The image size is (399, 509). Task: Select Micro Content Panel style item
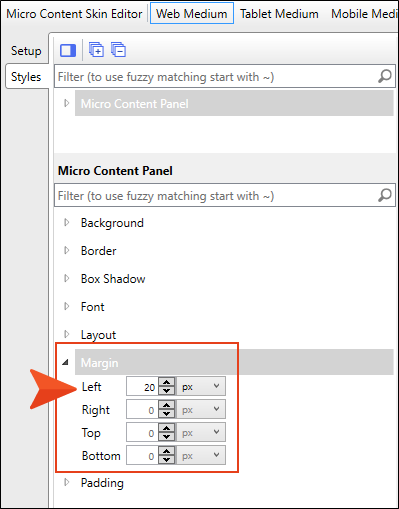(234, 103)
